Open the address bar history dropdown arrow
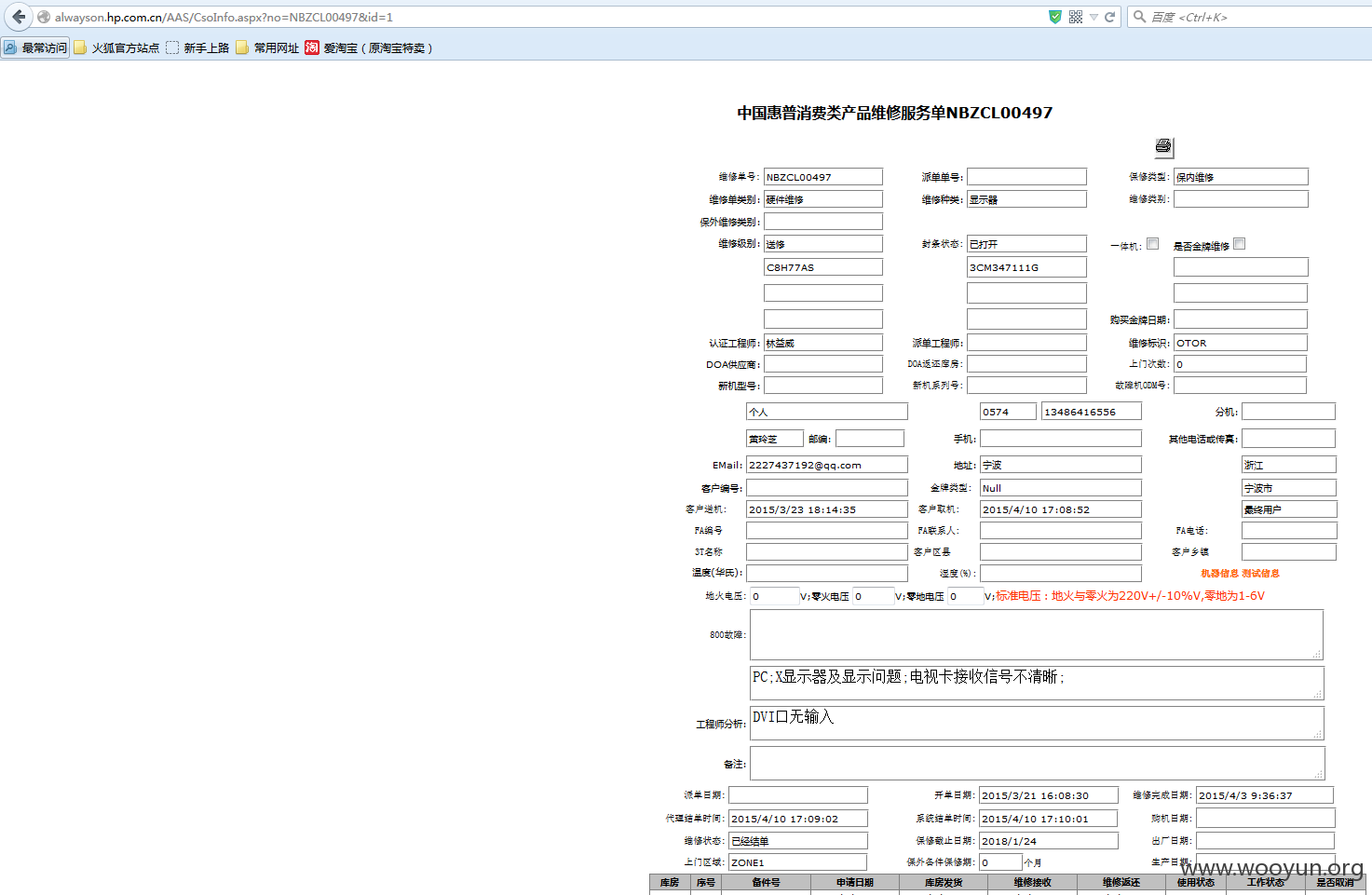 pyautogui.click(x=1094, y=17)
